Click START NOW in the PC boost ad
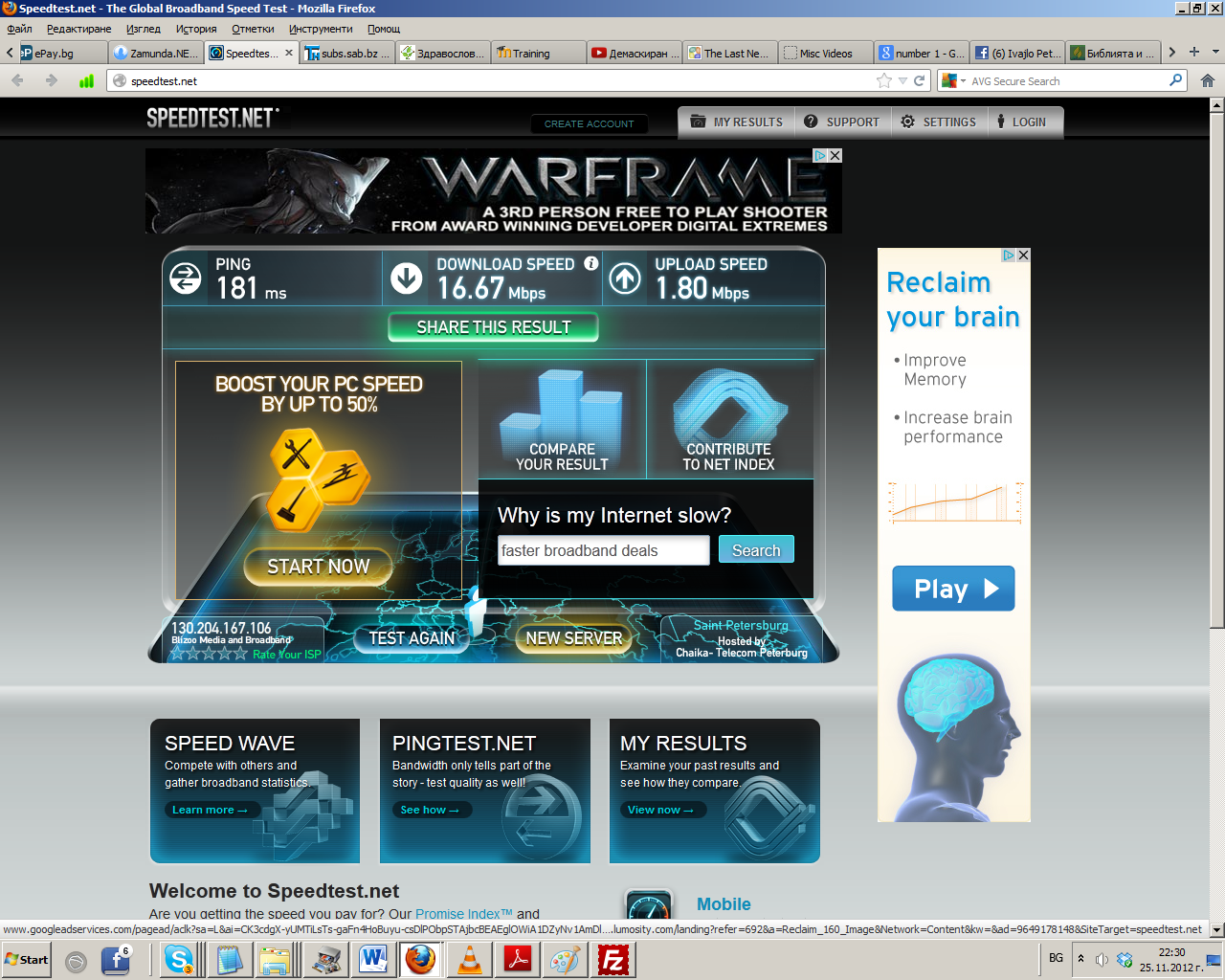Screen dimensions: 1225x980 [319, 567]
